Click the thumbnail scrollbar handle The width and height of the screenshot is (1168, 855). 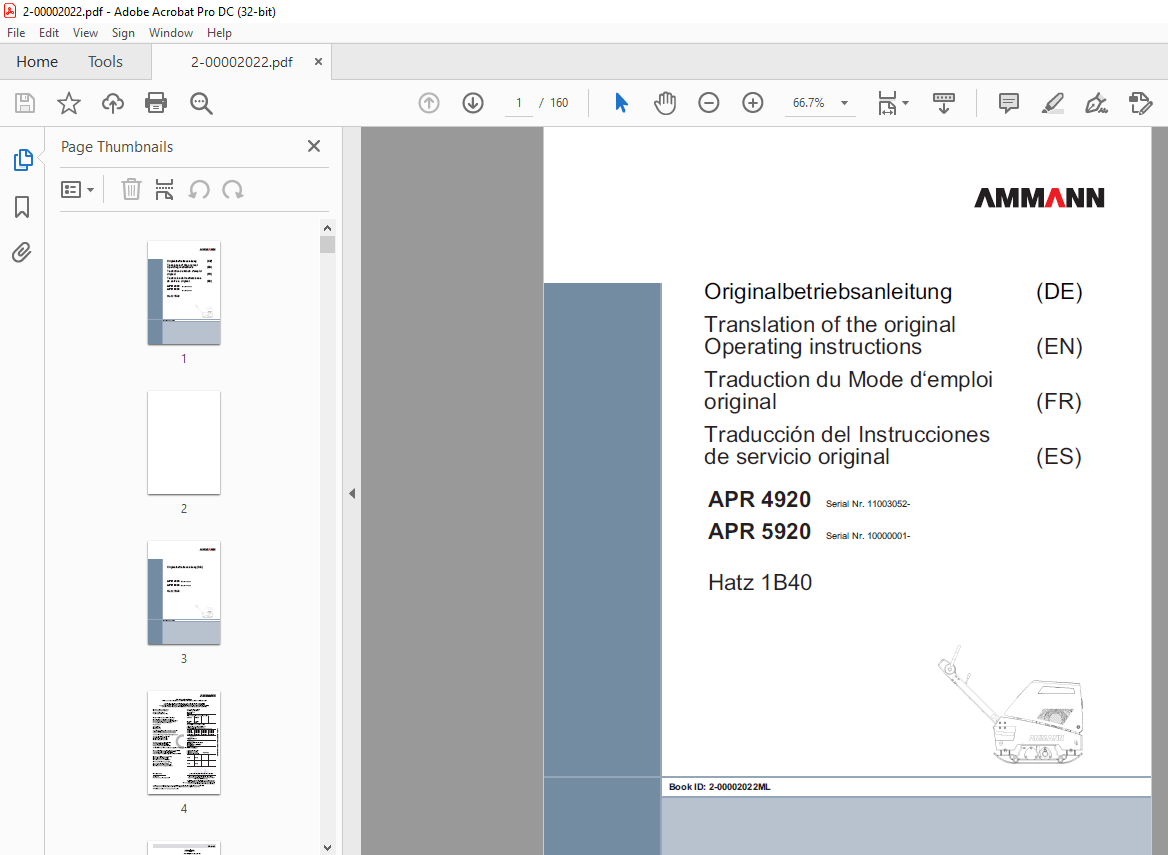[327, 244]
